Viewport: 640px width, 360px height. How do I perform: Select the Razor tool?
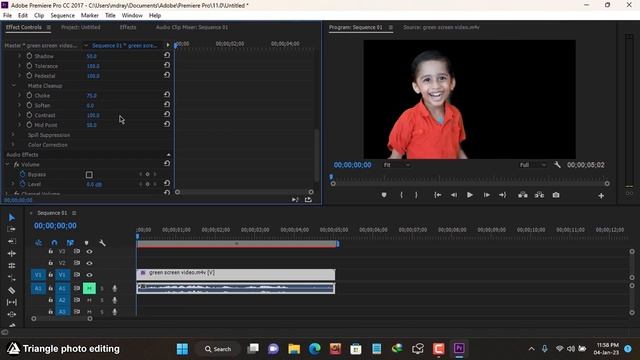coord(11,290)
